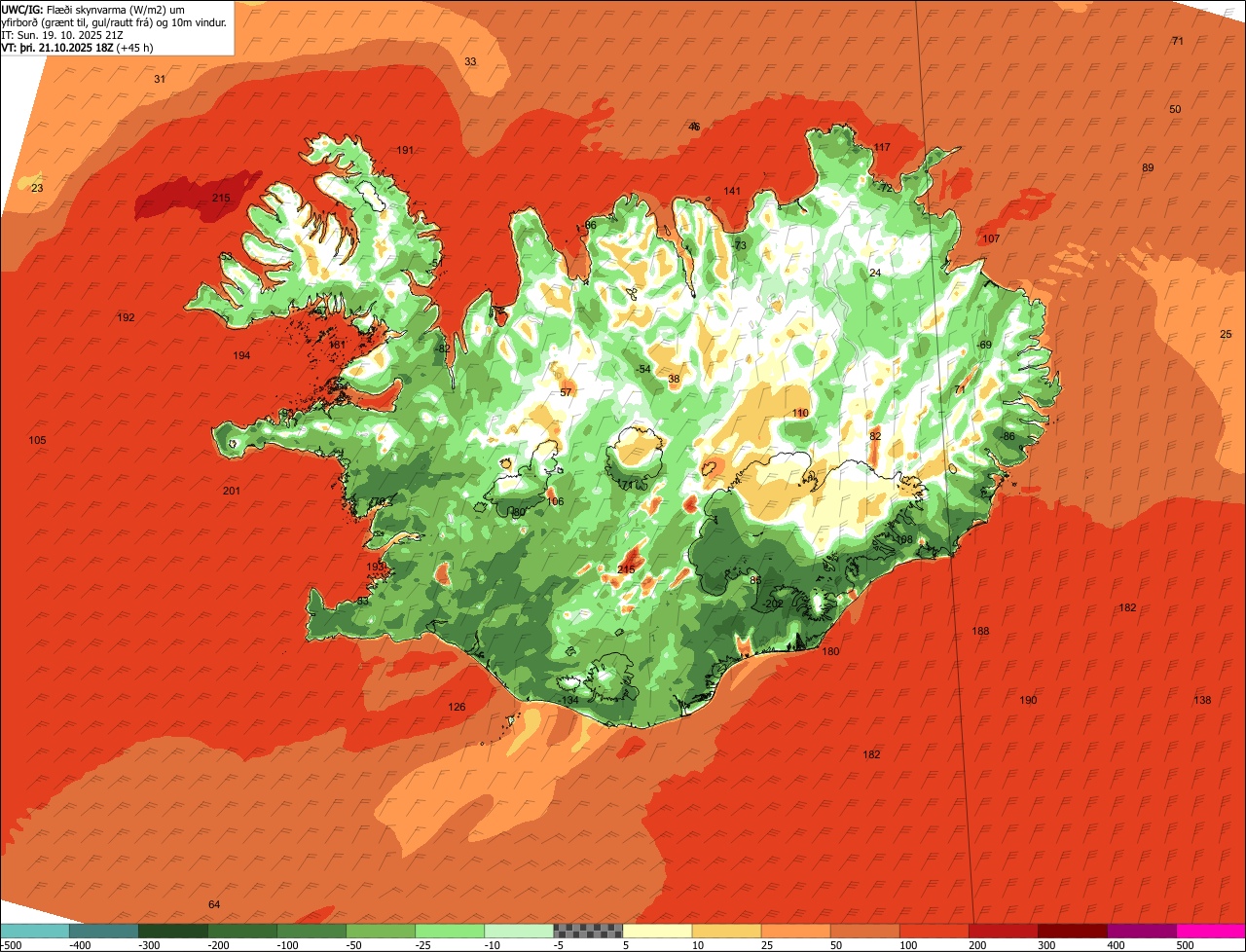Click the legend label -500
Image resolution: width=1246 pixels, height=952 pixels.
(x=13, y=945)
